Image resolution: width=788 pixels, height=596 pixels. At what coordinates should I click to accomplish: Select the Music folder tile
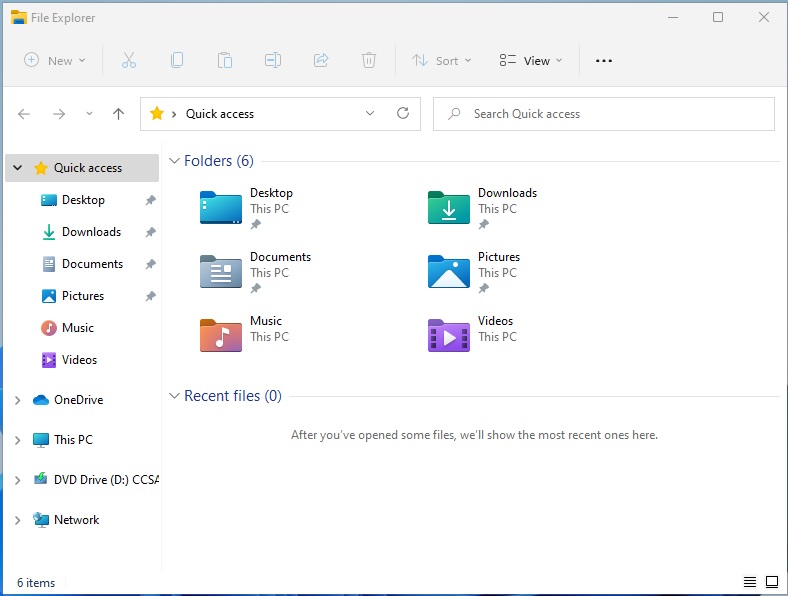pos(244,336)
